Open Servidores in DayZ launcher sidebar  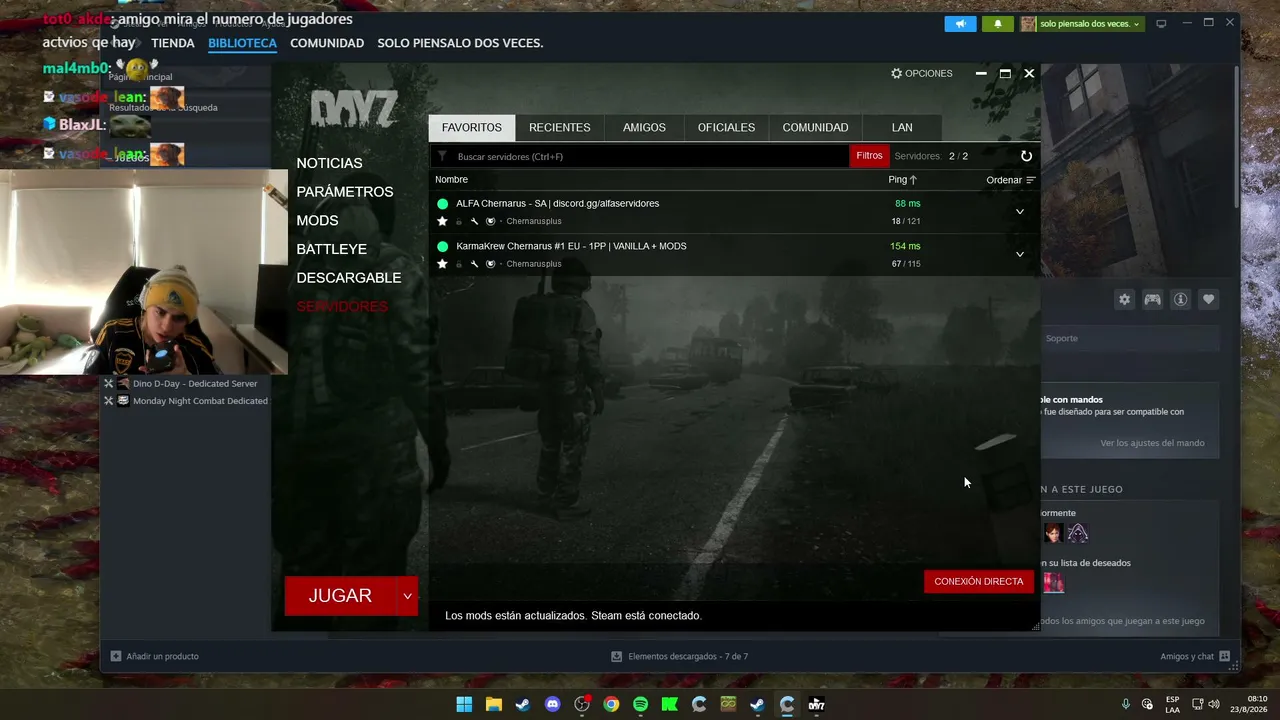[x=342, y=306]
